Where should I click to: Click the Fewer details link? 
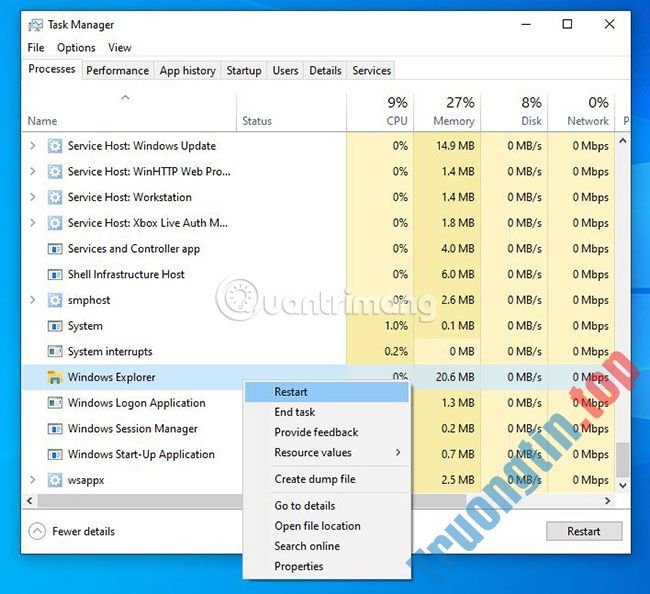[x=83, y=531]
